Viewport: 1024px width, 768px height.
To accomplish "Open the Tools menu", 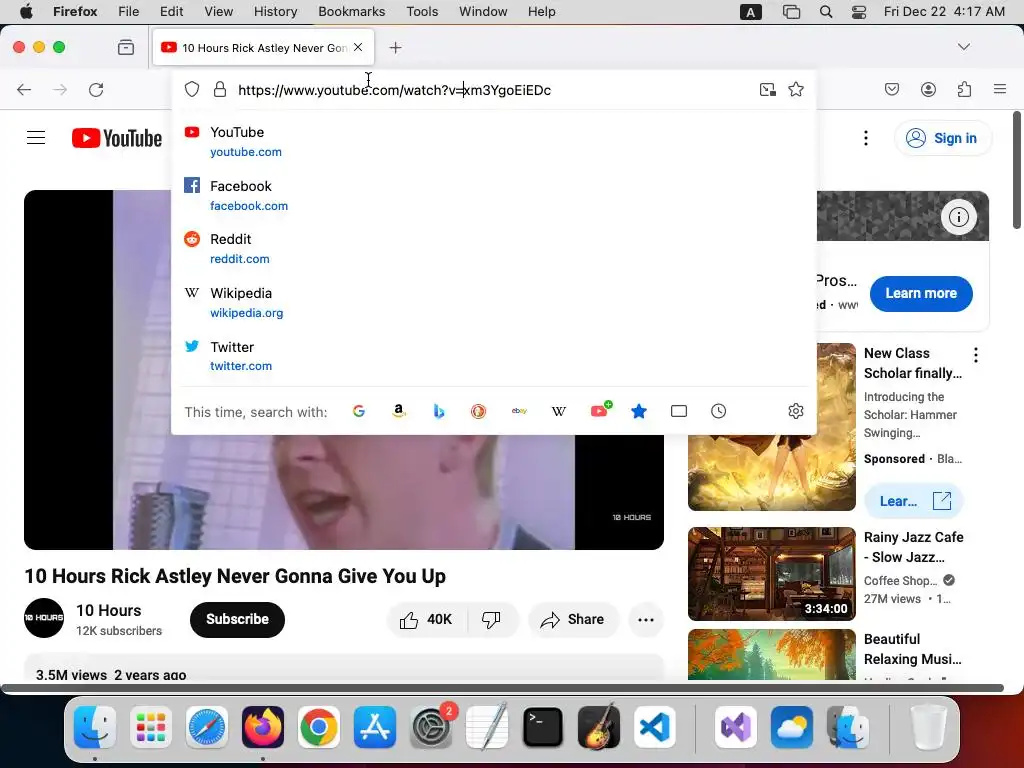I will point(422,12).
